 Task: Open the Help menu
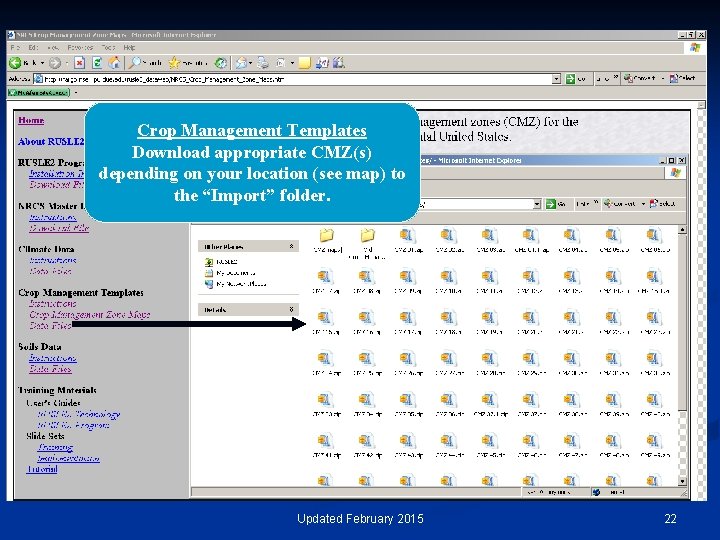[x=129, y=47]
